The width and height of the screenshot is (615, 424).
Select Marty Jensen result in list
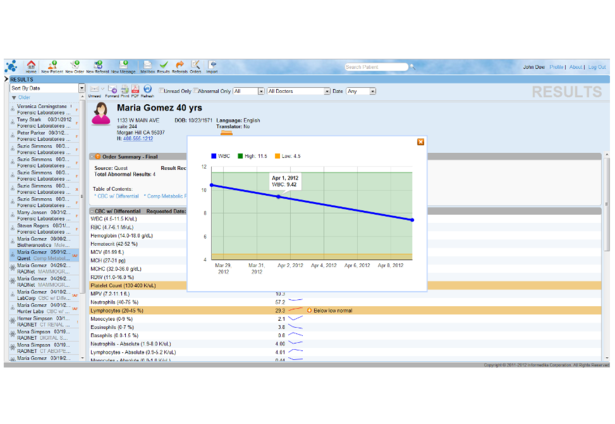click(x=44, y=215)
